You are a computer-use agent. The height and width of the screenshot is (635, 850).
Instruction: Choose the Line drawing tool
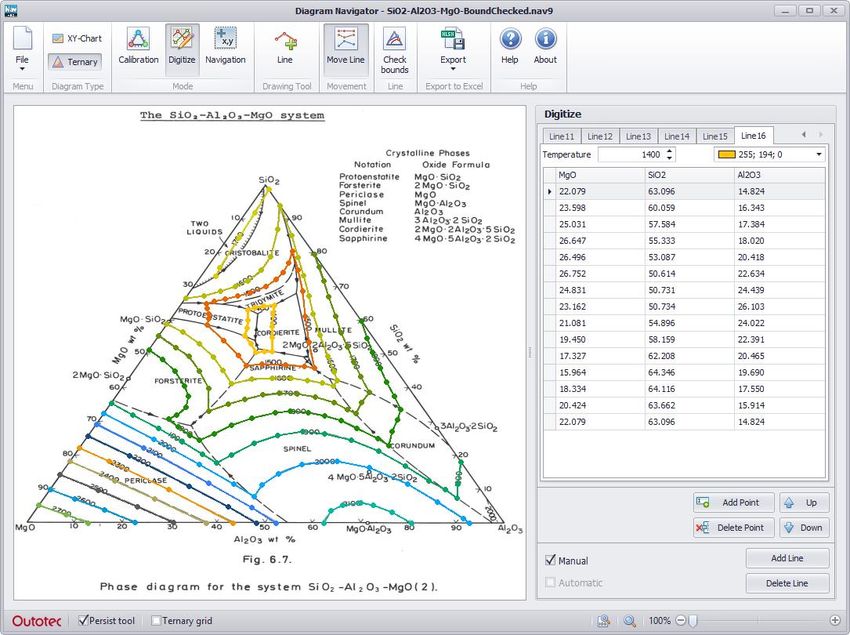coord(285,46)
